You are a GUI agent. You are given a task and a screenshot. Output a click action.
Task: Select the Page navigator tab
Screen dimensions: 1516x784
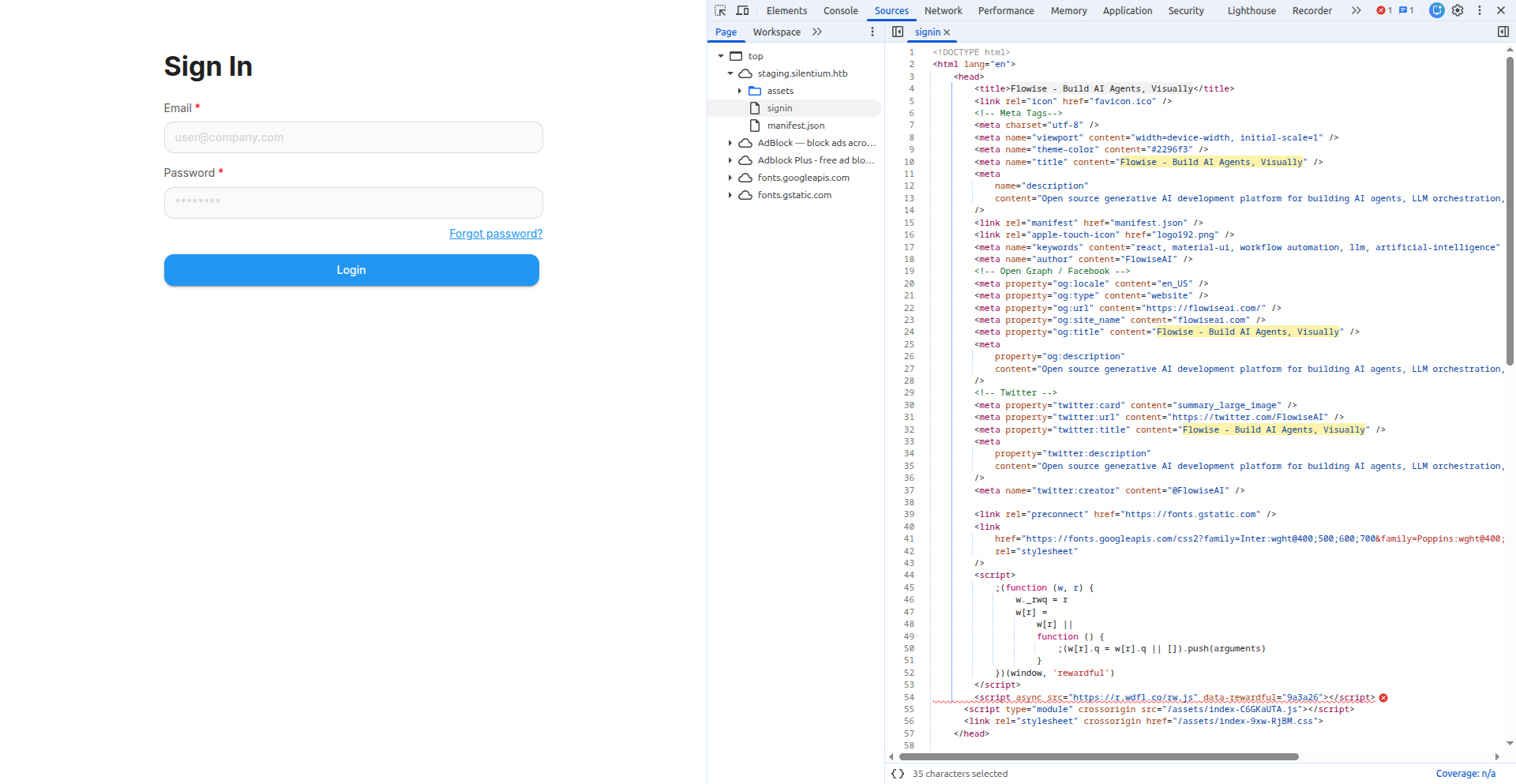[726, 32]
